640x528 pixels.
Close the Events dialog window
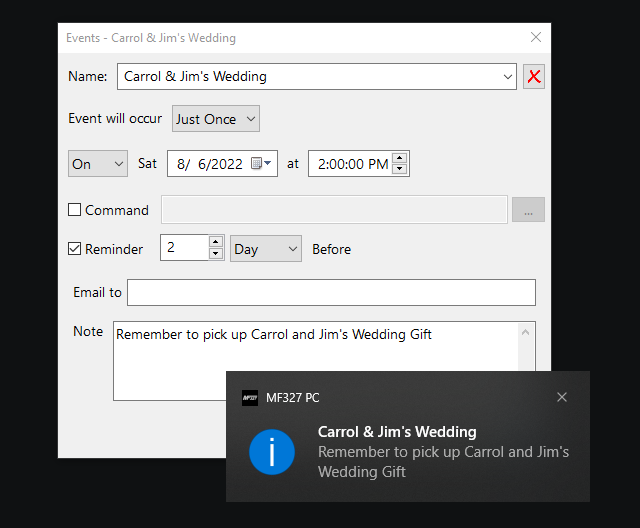click(x=536, y=37)
